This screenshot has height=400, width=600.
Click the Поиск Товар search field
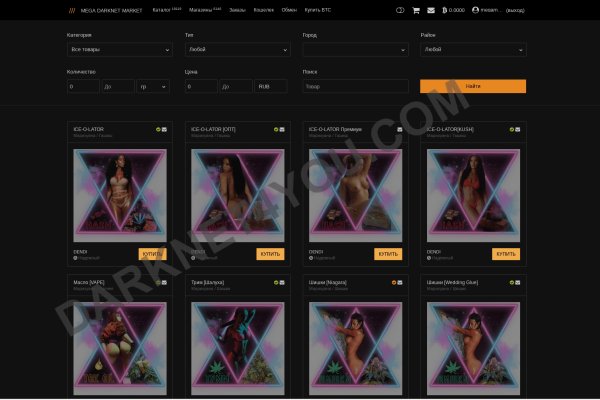[x=355, y=87]
